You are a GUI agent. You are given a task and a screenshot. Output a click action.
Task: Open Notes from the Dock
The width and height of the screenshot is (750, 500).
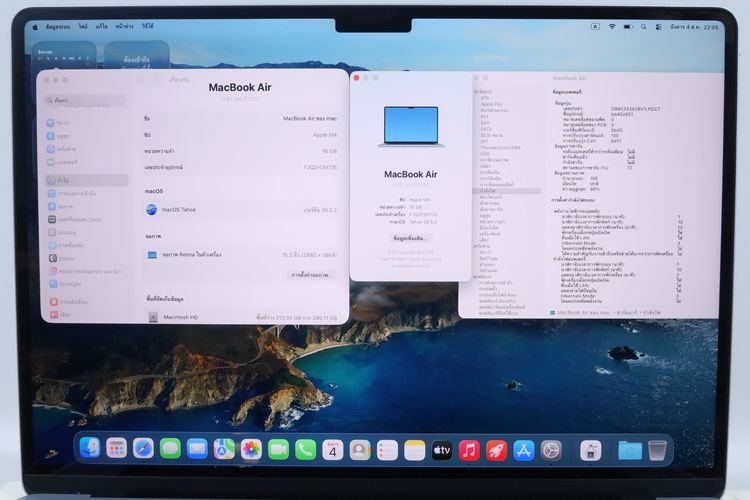(x=415, y=451)
